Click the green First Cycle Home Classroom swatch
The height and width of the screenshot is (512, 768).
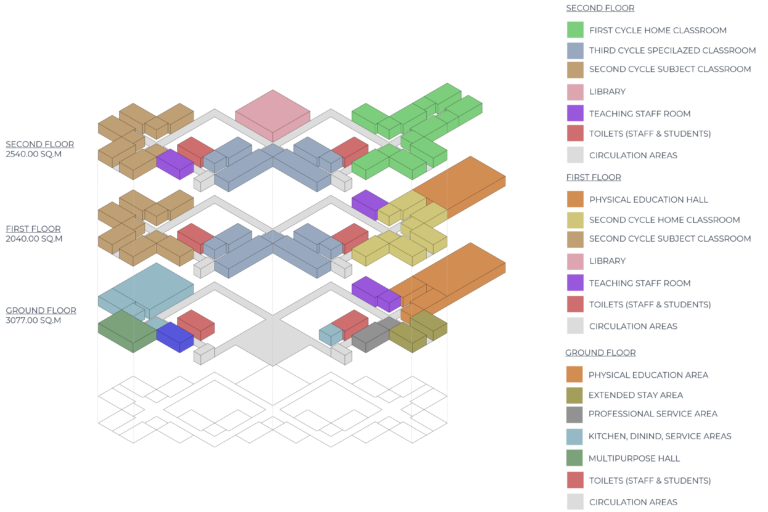tap(575, 30)
